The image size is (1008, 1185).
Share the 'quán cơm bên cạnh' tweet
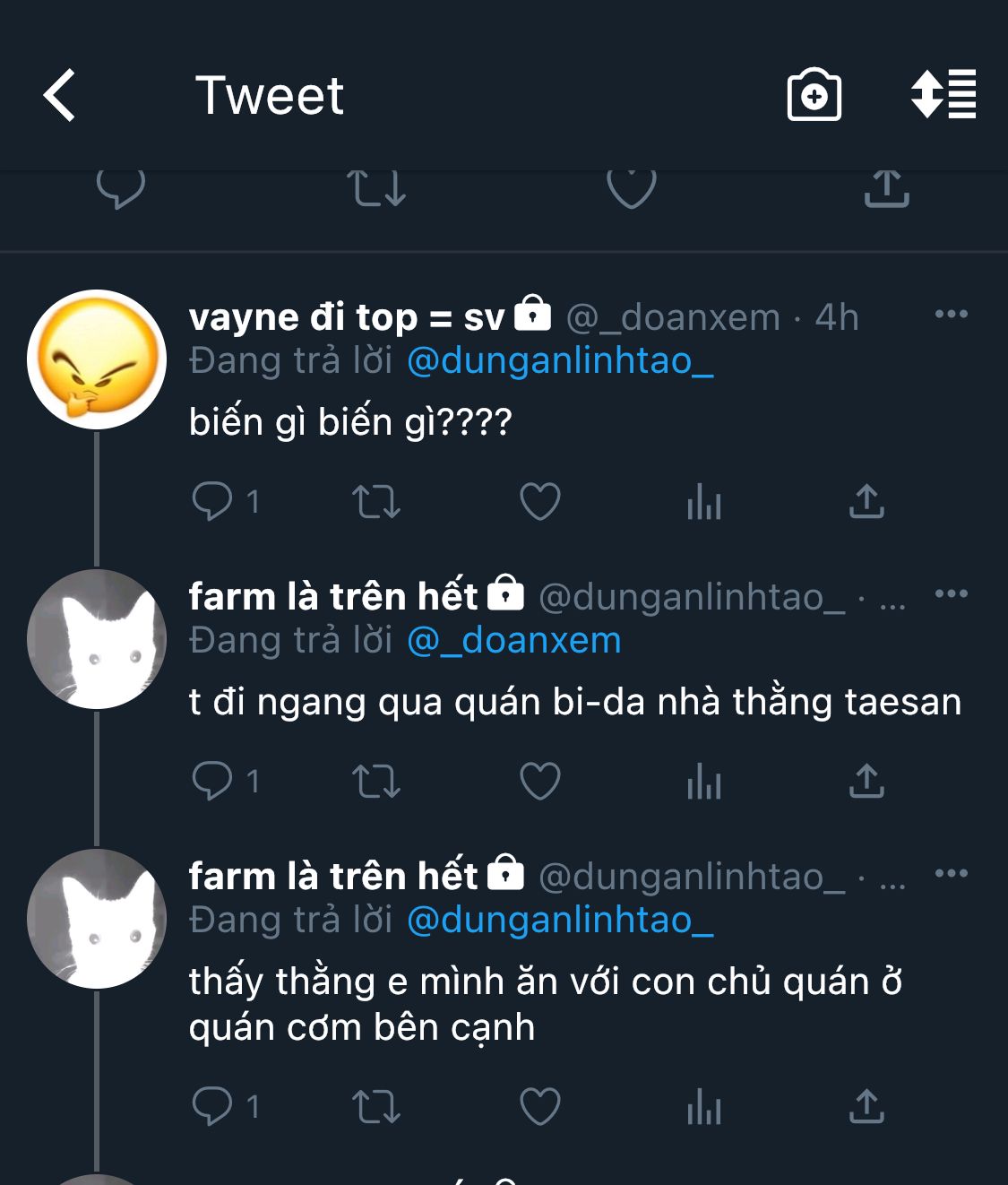click(866, 1107)
